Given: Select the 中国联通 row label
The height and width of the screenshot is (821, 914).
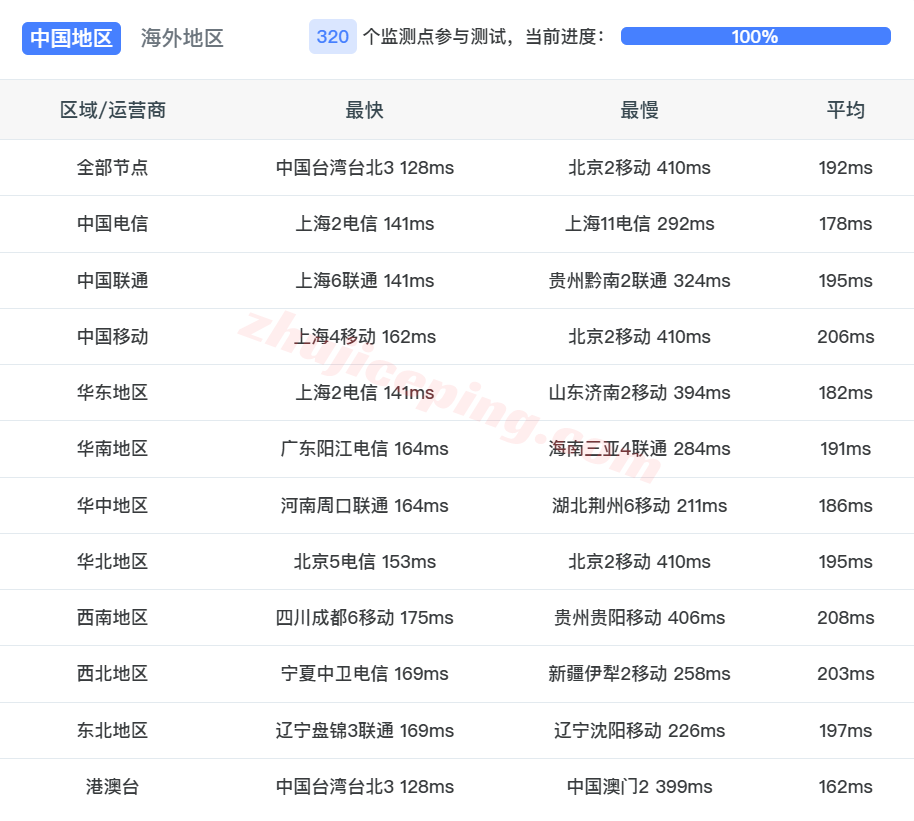Looking at the screenshot, I should tap(113, 280).
